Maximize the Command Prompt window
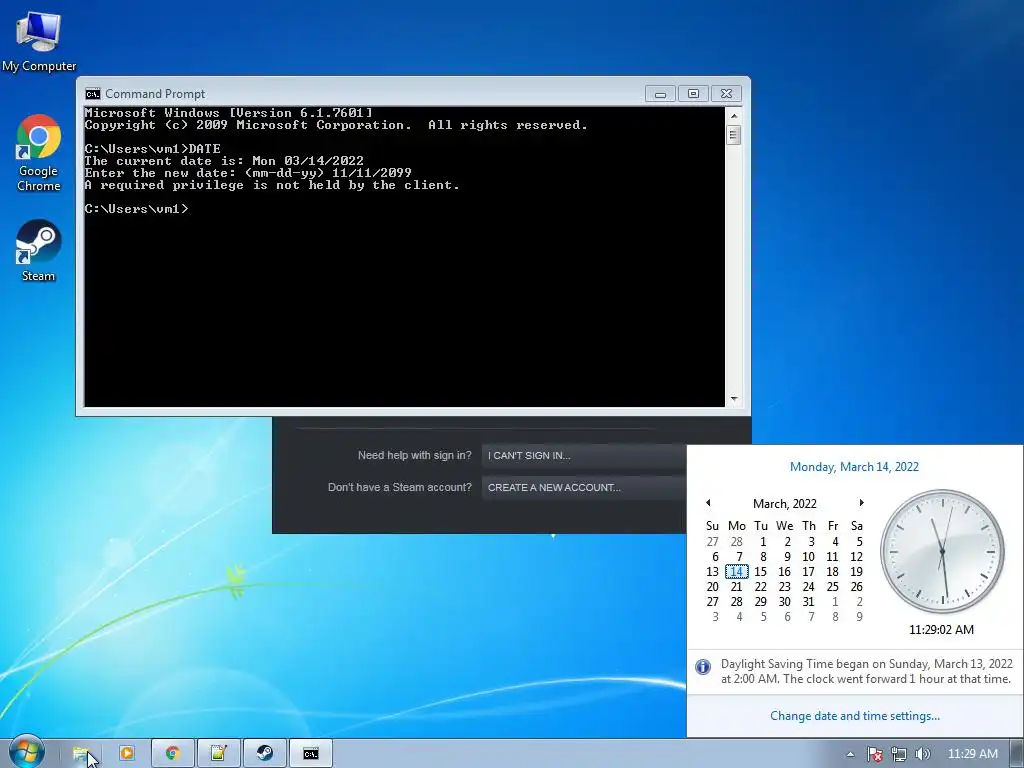The image size is (1024, 768). coord(693,94)
